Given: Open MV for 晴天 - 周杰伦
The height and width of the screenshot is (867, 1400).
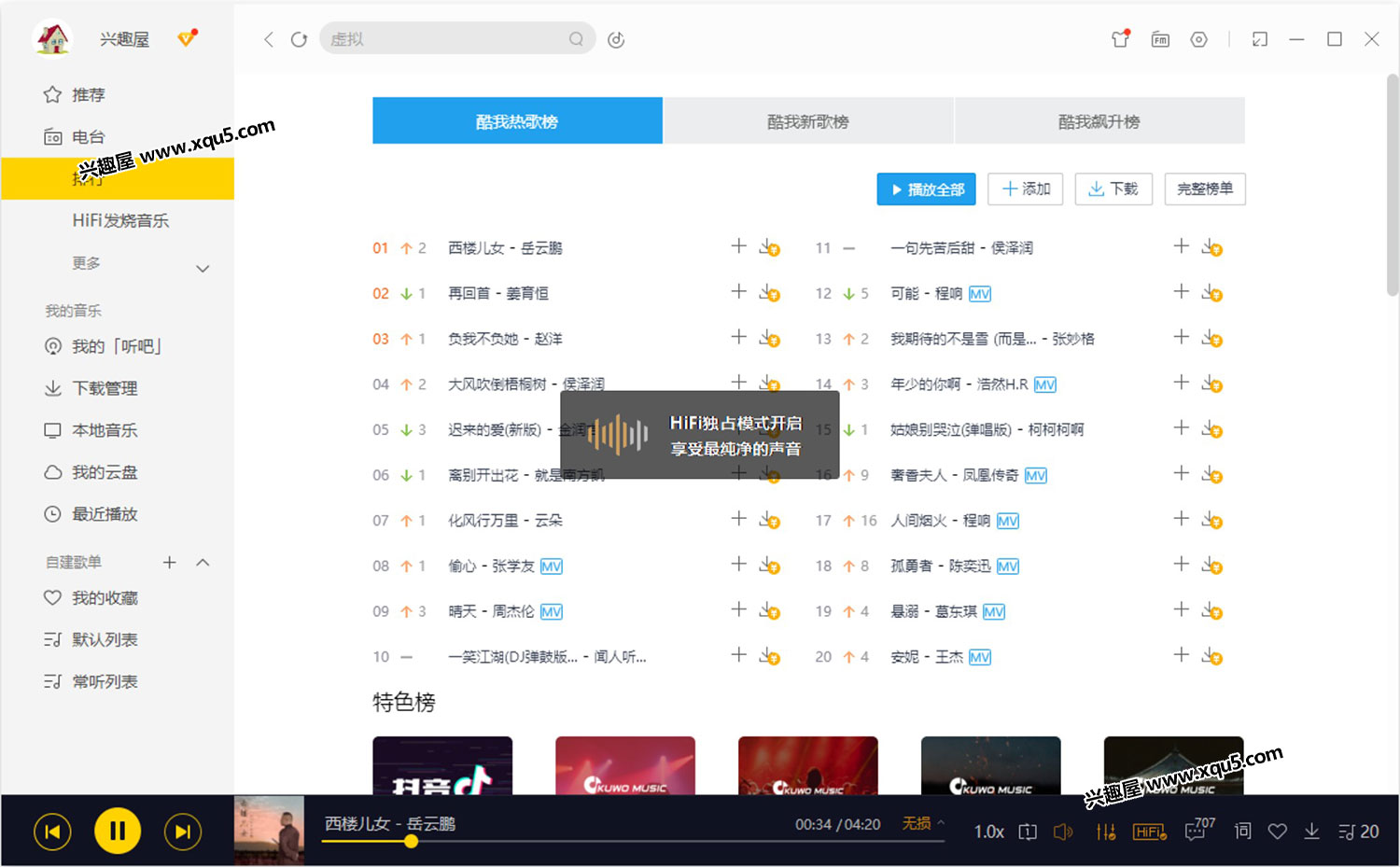Looking at the screenshot, I should pos(552,612).
